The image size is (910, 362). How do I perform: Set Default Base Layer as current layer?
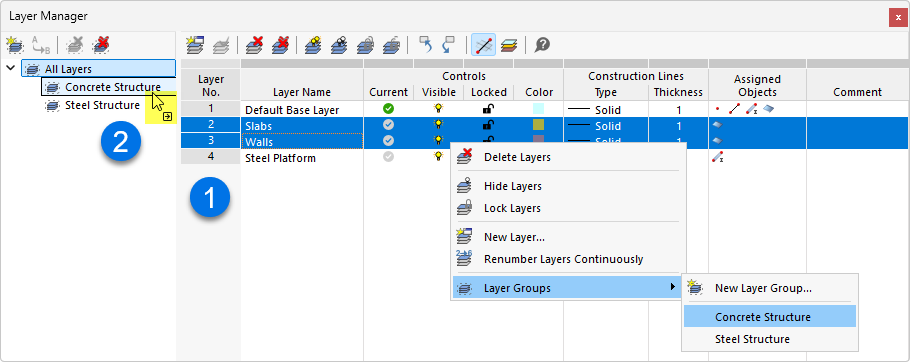click(388, 108)
